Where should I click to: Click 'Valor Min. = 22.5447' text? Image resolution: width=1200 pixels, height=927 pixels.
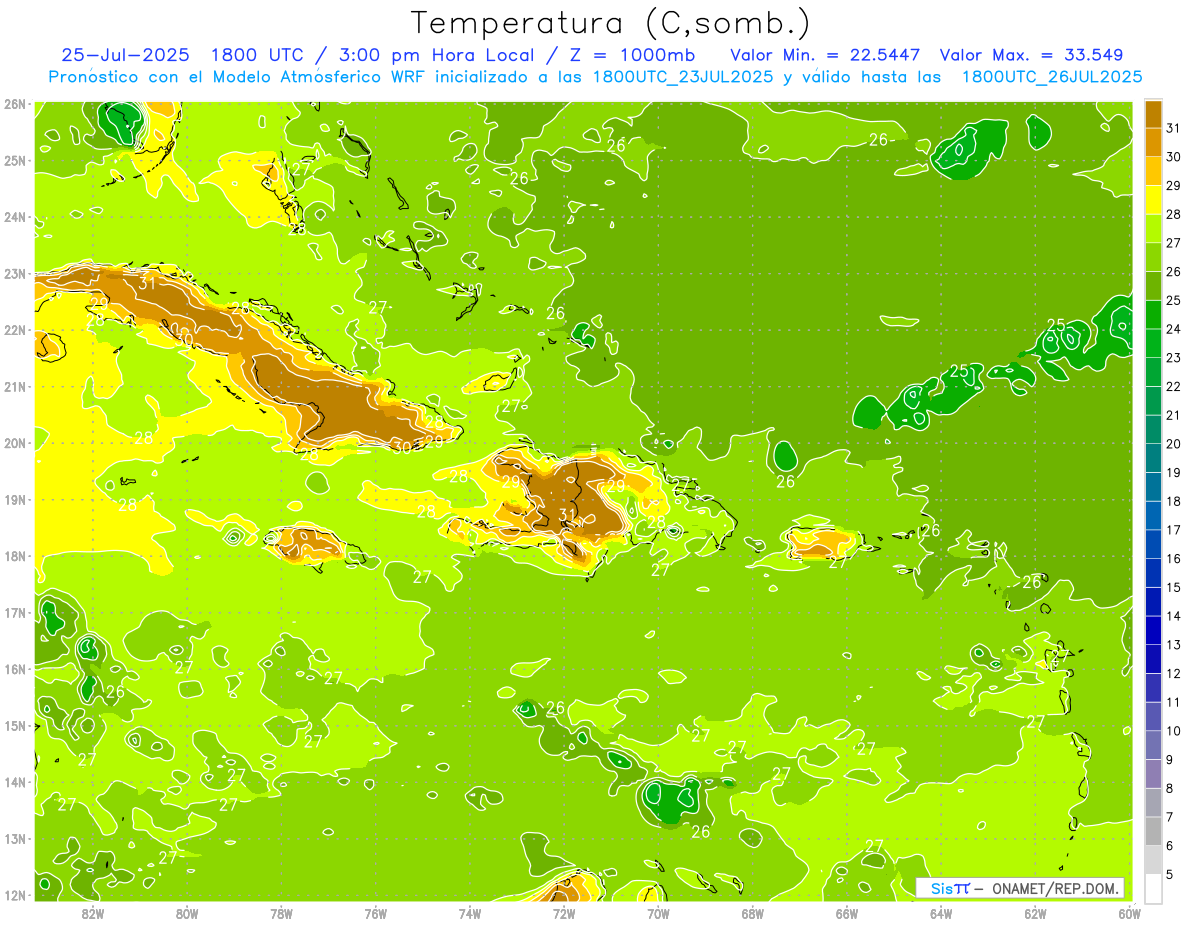(825, 55)
